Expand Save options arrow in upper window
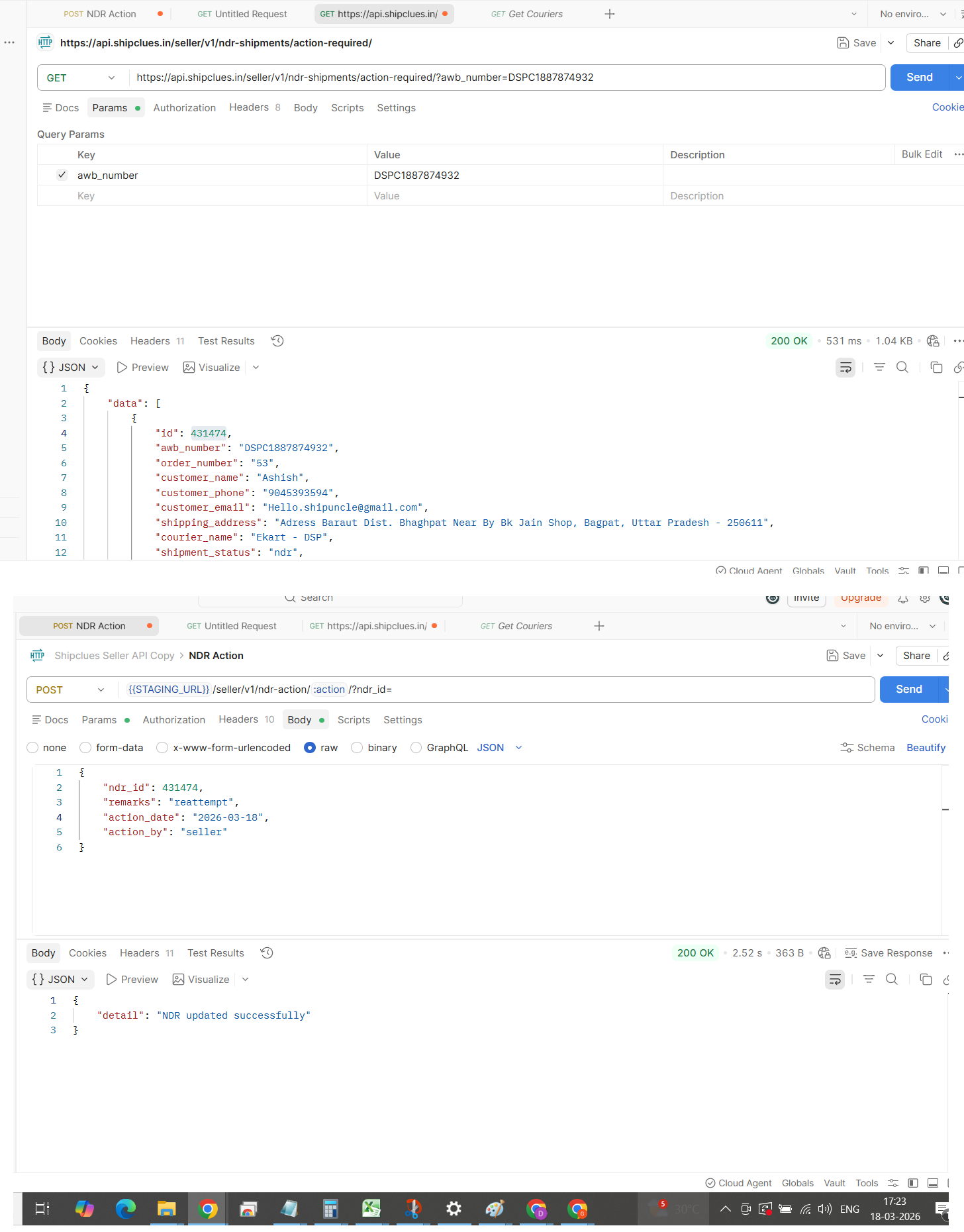964x1232 pixels. point(891,42)
